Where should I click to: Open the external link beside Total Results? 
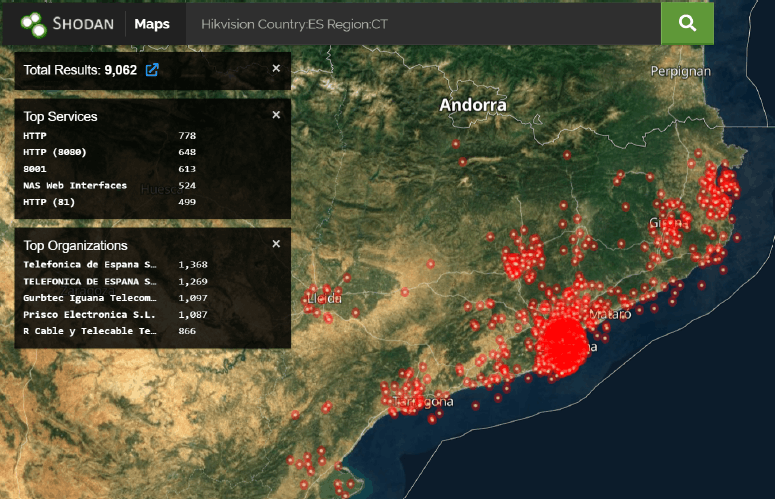click(152, 70)
